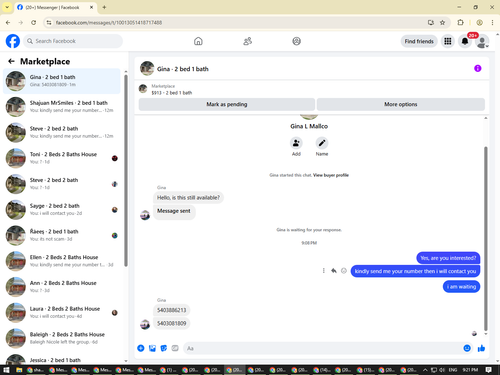Open File Explorer from the taskbar
The height and width of the screenshot is (375, 500).
coord(19,370)
